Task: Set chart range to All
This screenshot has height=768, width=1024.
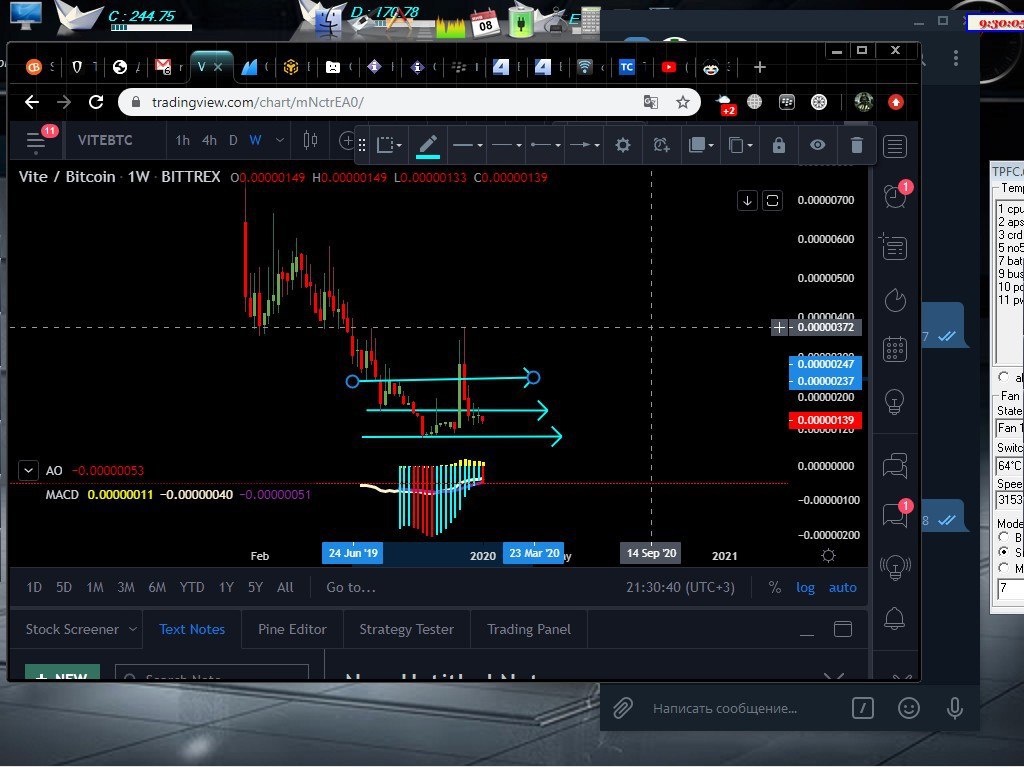Action: [285, 588]
